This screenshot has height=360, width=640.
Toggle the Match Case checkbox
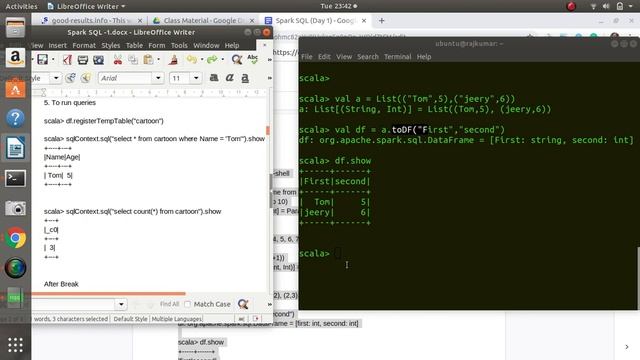coord(187,304)
